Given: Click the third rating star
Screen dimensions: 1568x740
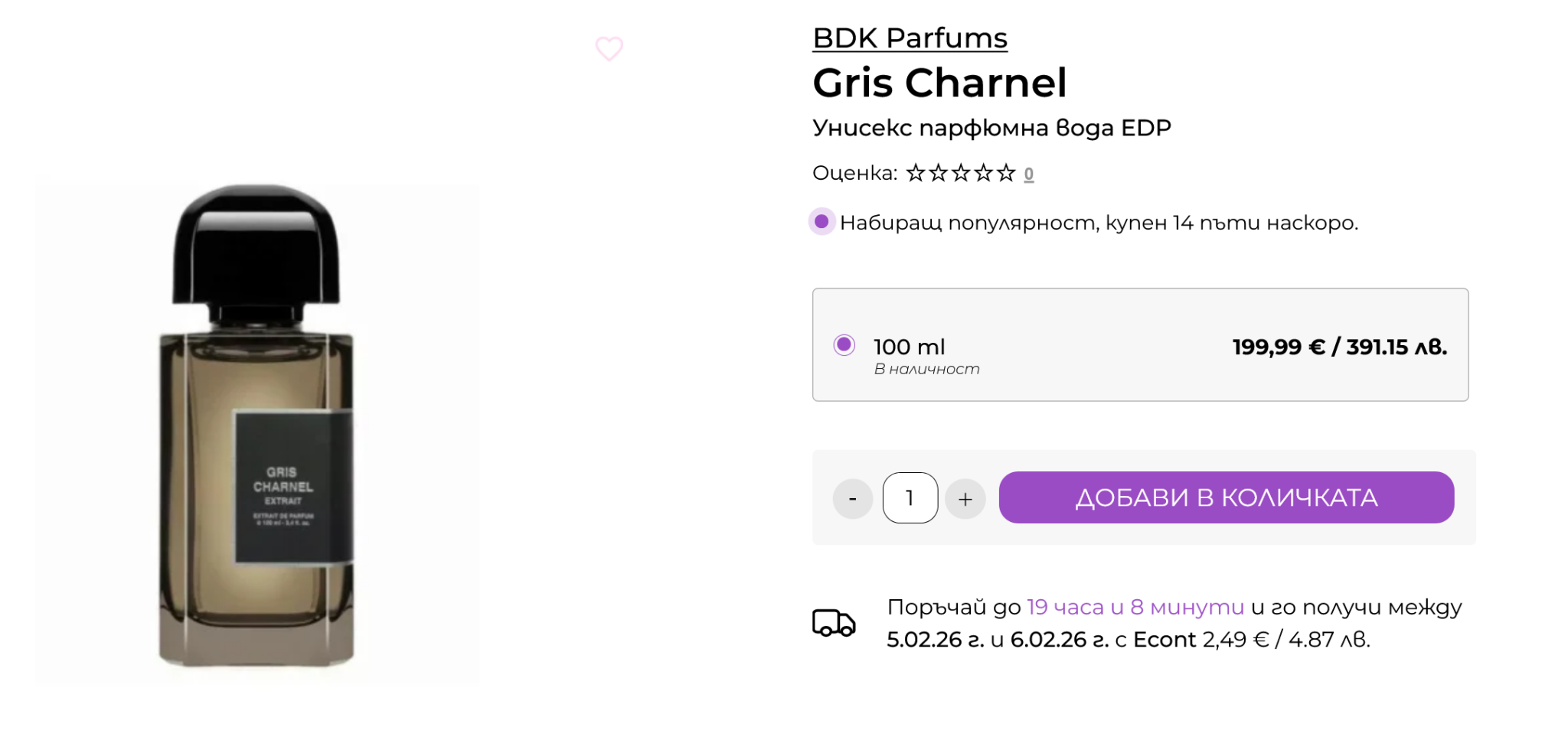Looking at the screenshot, I should (961, 174).
